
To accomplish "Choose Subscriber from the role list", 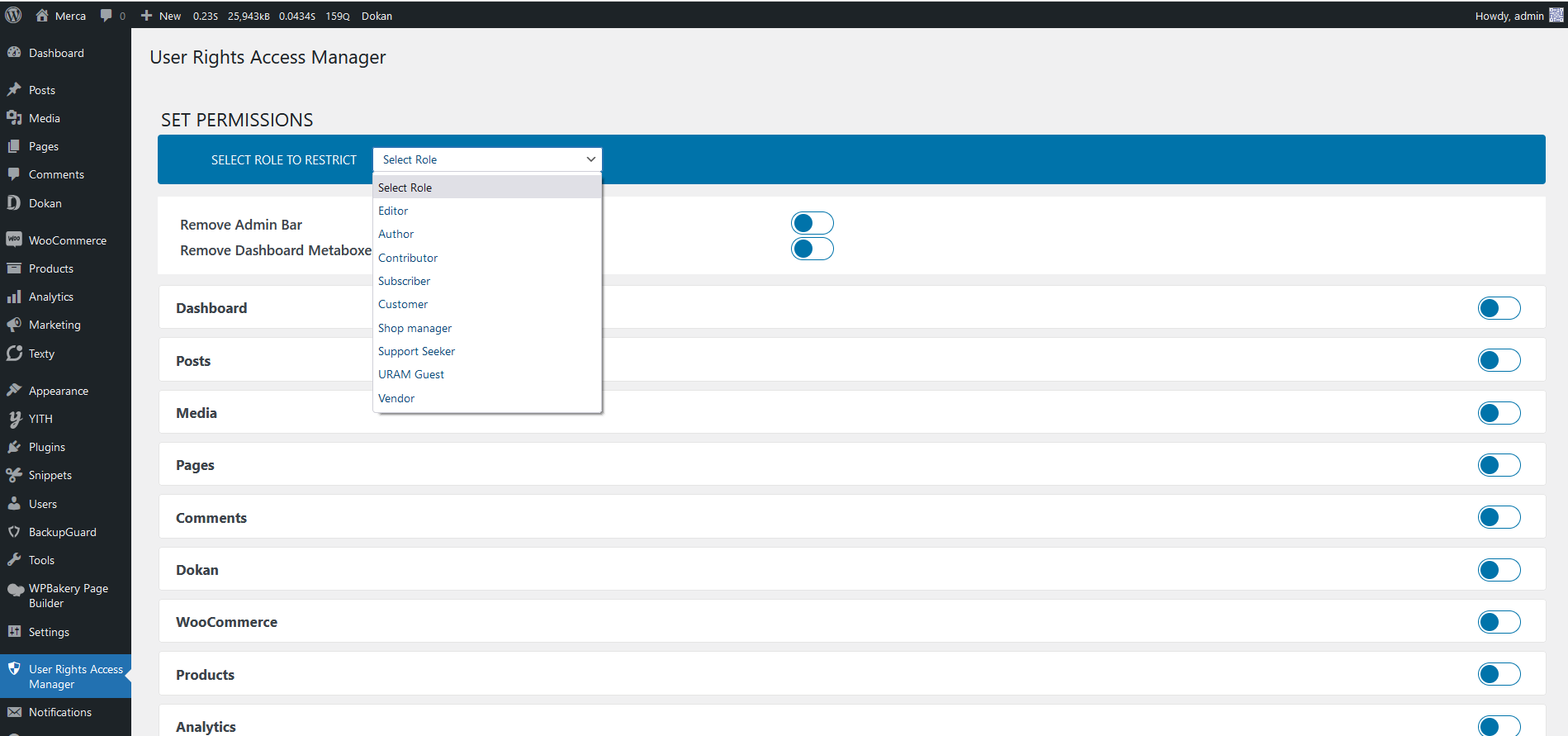I will pos(487,281).
